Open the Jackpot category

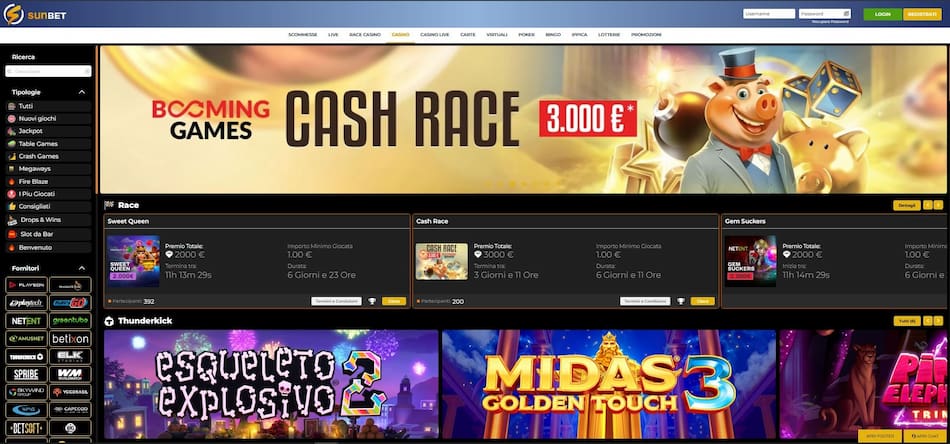48,131
